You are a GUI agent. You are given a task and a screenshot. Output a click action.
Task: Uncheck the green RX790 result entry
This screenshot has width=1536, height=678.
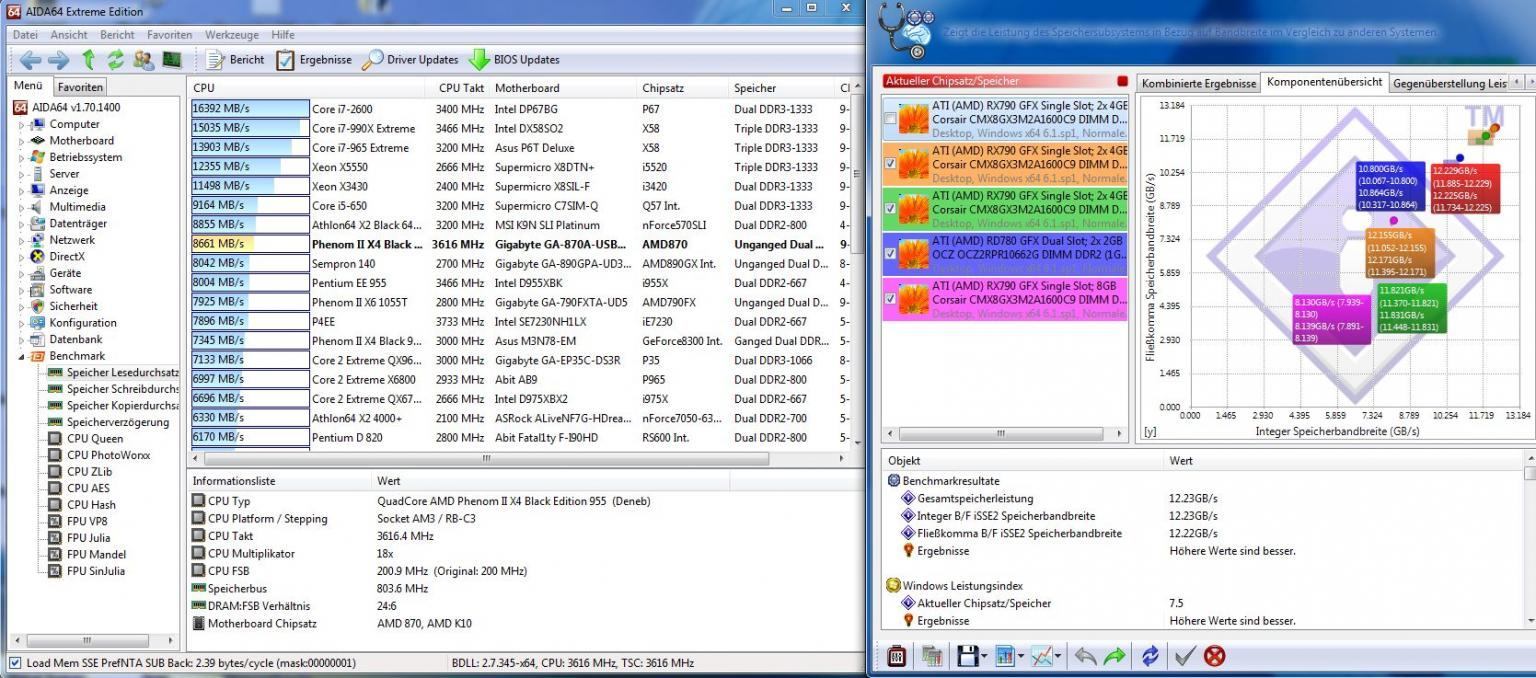point(891,208)
